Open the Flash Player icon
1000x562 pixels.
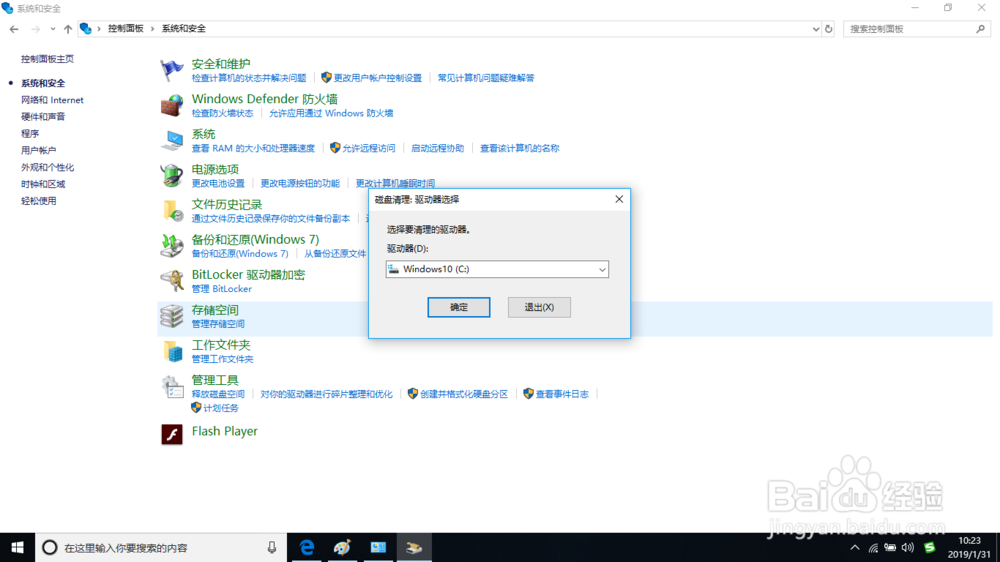(x=172, y=434)
